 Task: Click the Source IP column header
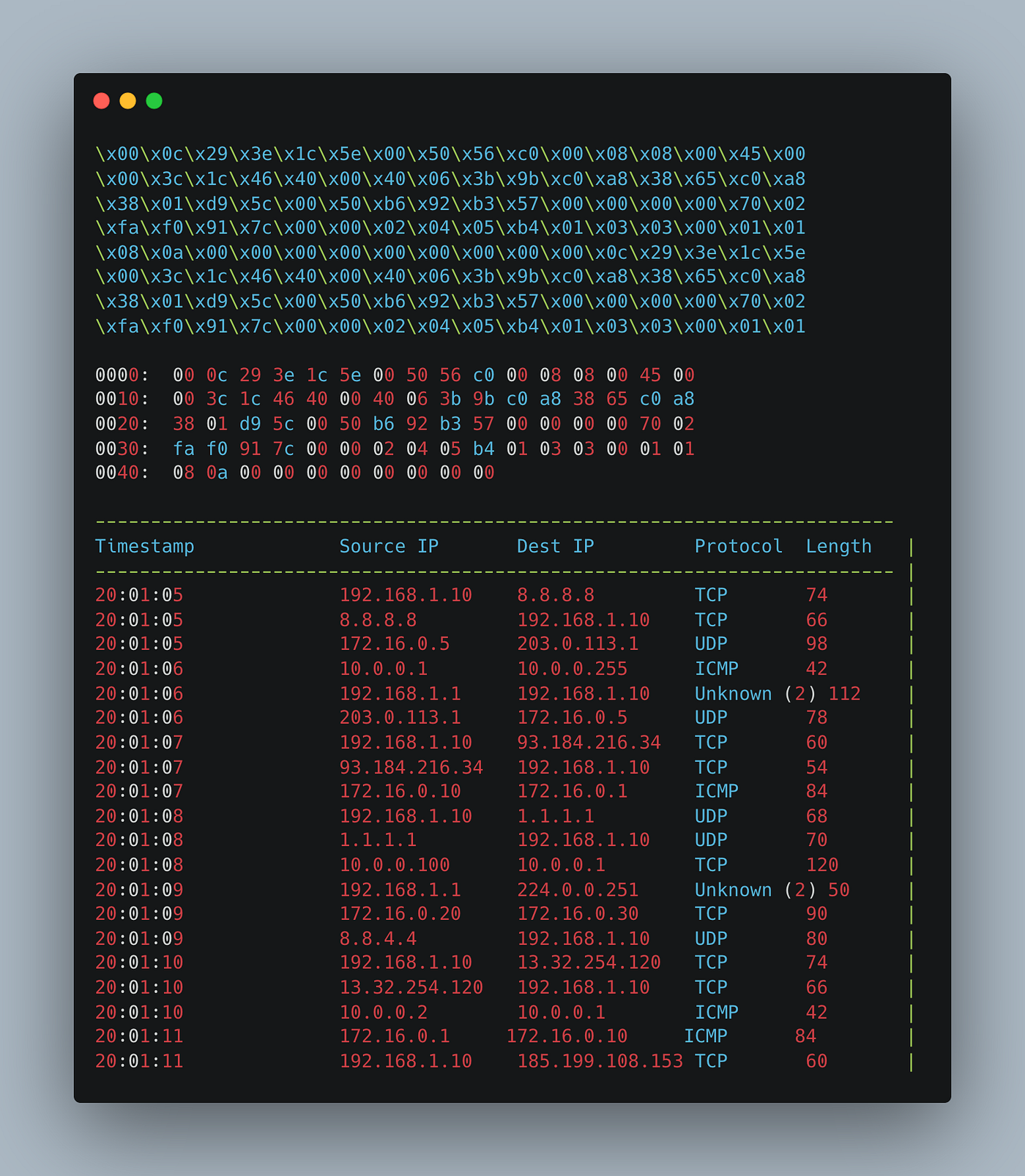coord(389,547)
